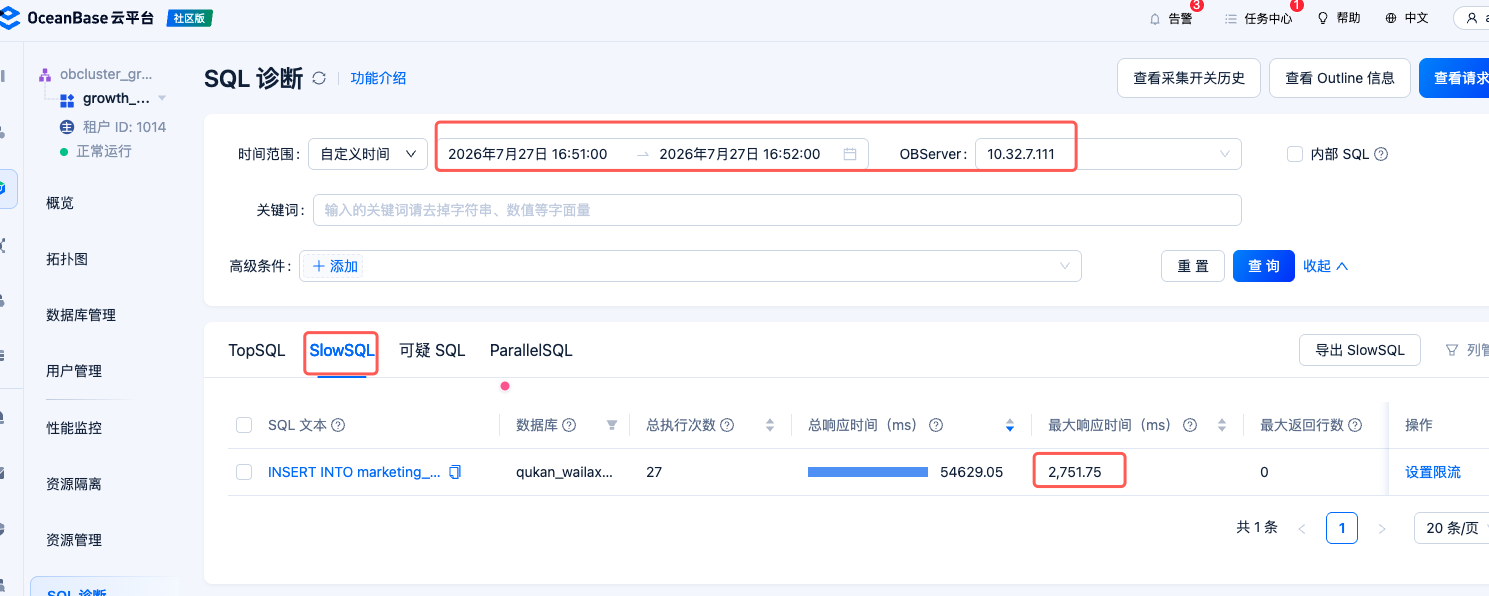
Task: Switch to the 可疑 SQL tab
Action: coord(432,350)
